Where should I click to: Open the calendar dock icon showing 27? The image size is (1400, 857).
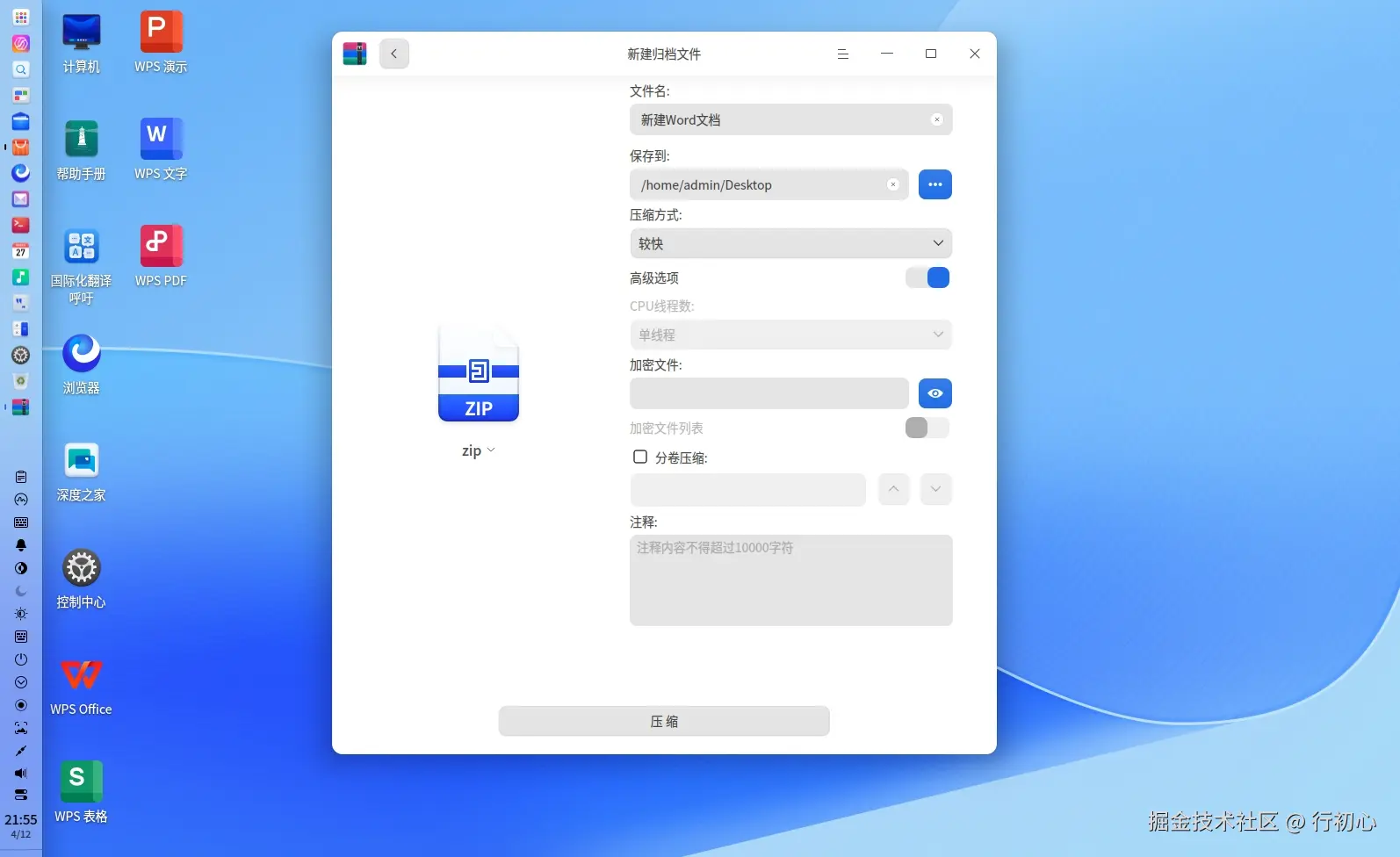click(x=21, y=251)
